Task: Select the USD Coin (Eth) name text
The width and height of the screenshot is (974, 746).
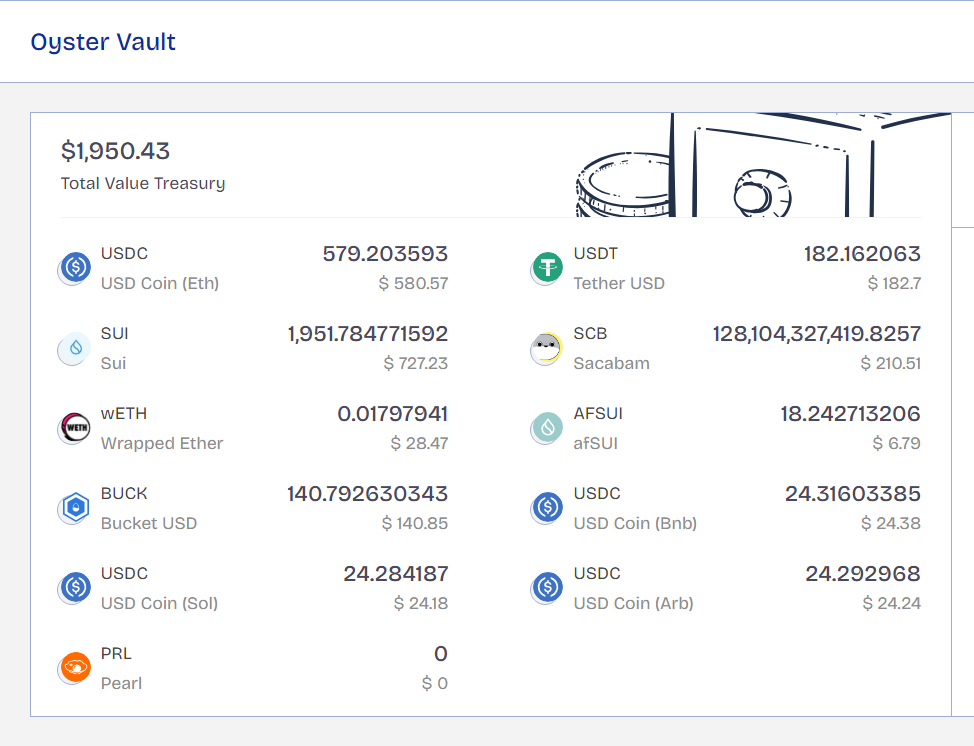Action: [x=160, y=283]
